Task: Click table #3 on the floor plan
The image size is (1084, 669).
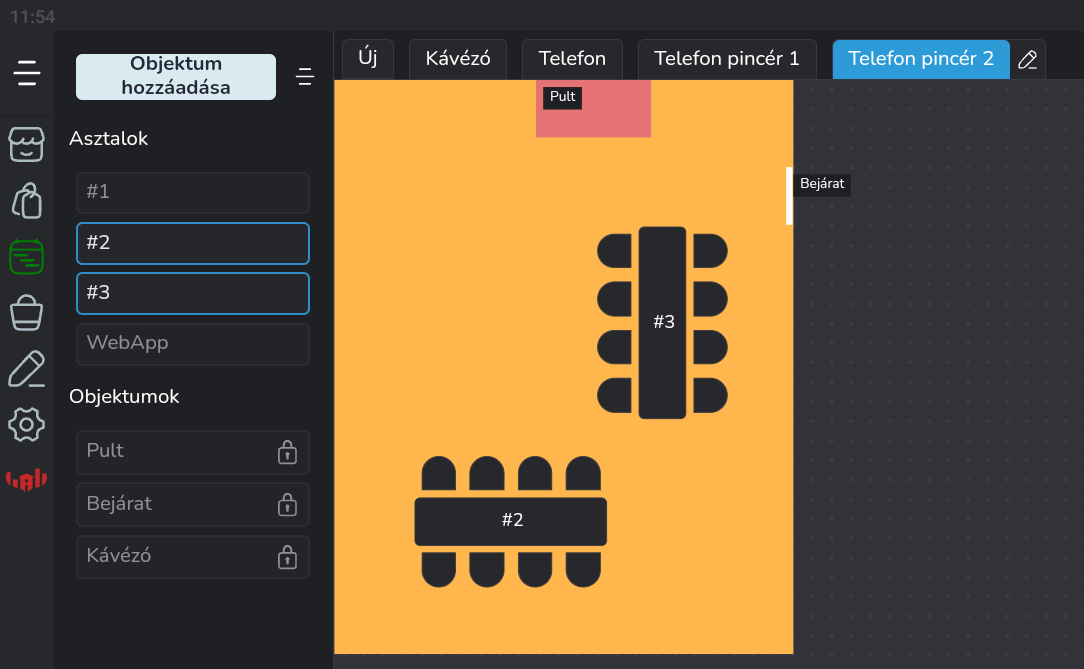Action: pos(663,322)
